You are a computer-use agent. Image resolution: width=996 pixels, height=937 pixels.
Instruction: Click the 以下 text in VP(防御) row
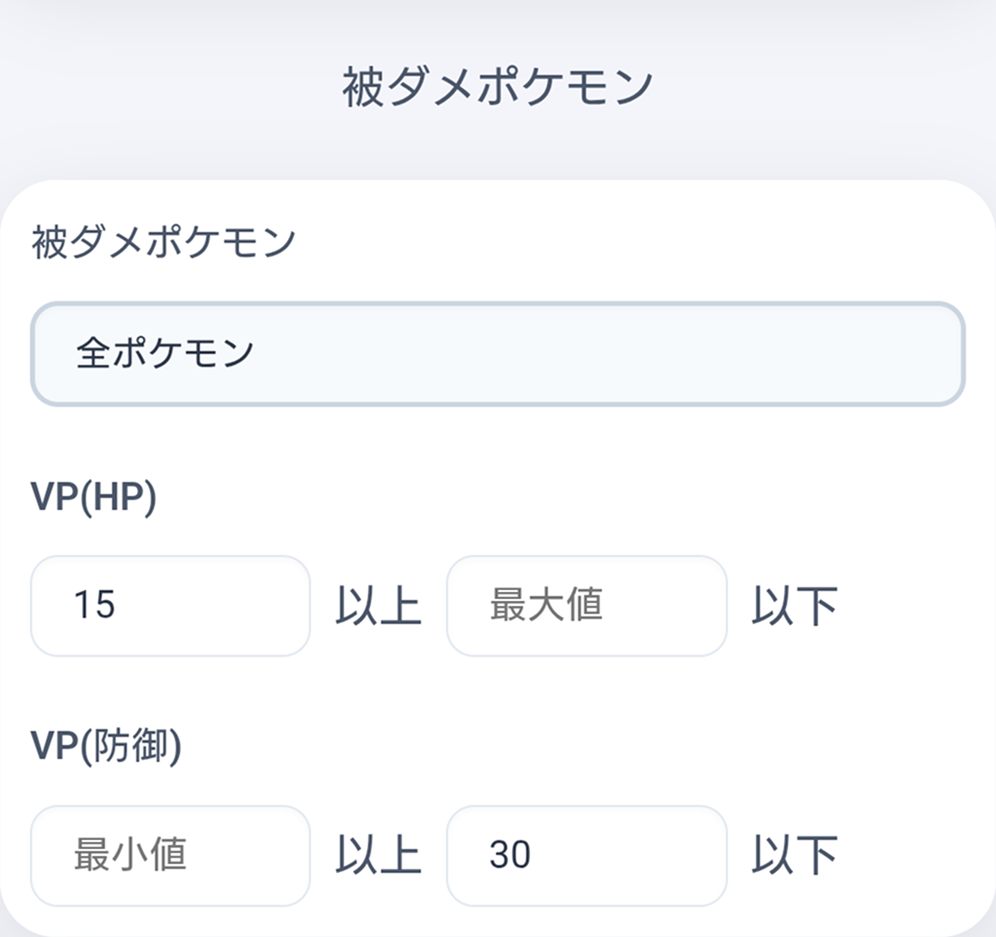click(x=794, y=857)
